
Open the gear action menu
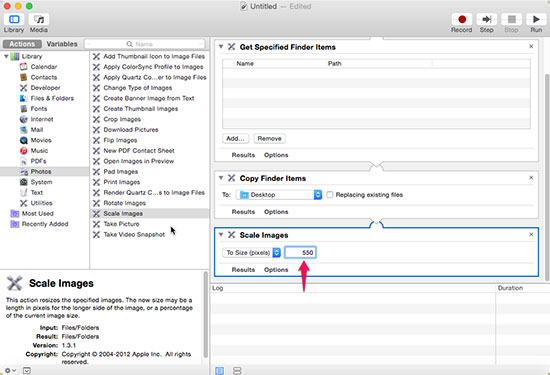point(10,370)
